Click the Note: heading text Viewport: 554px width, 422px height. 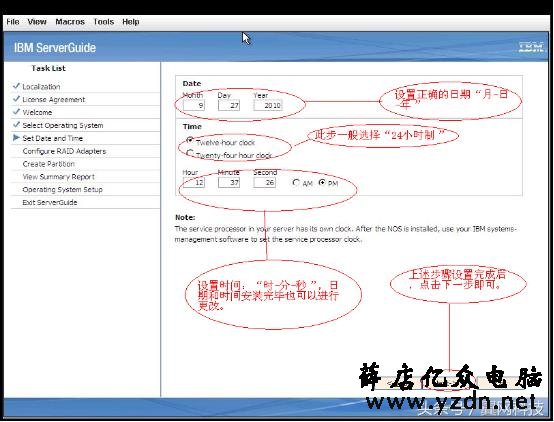[185, 217]
